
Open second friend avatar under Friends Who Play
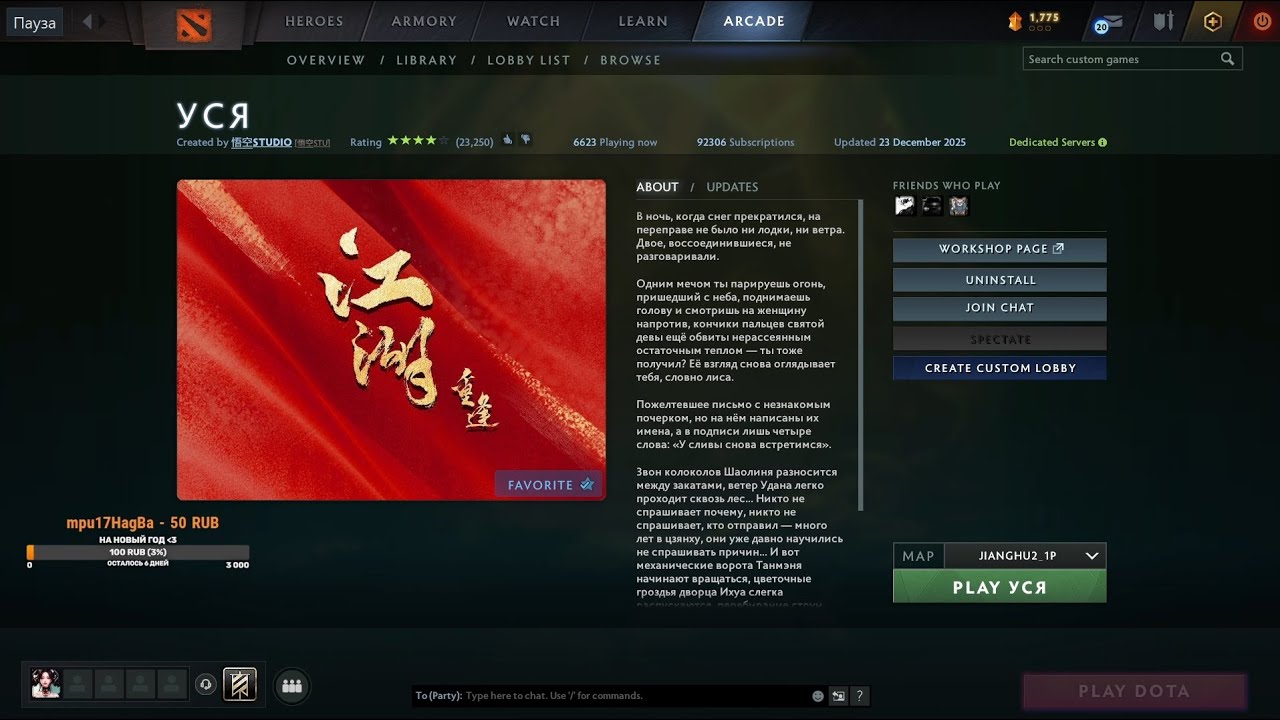(932, 206)
